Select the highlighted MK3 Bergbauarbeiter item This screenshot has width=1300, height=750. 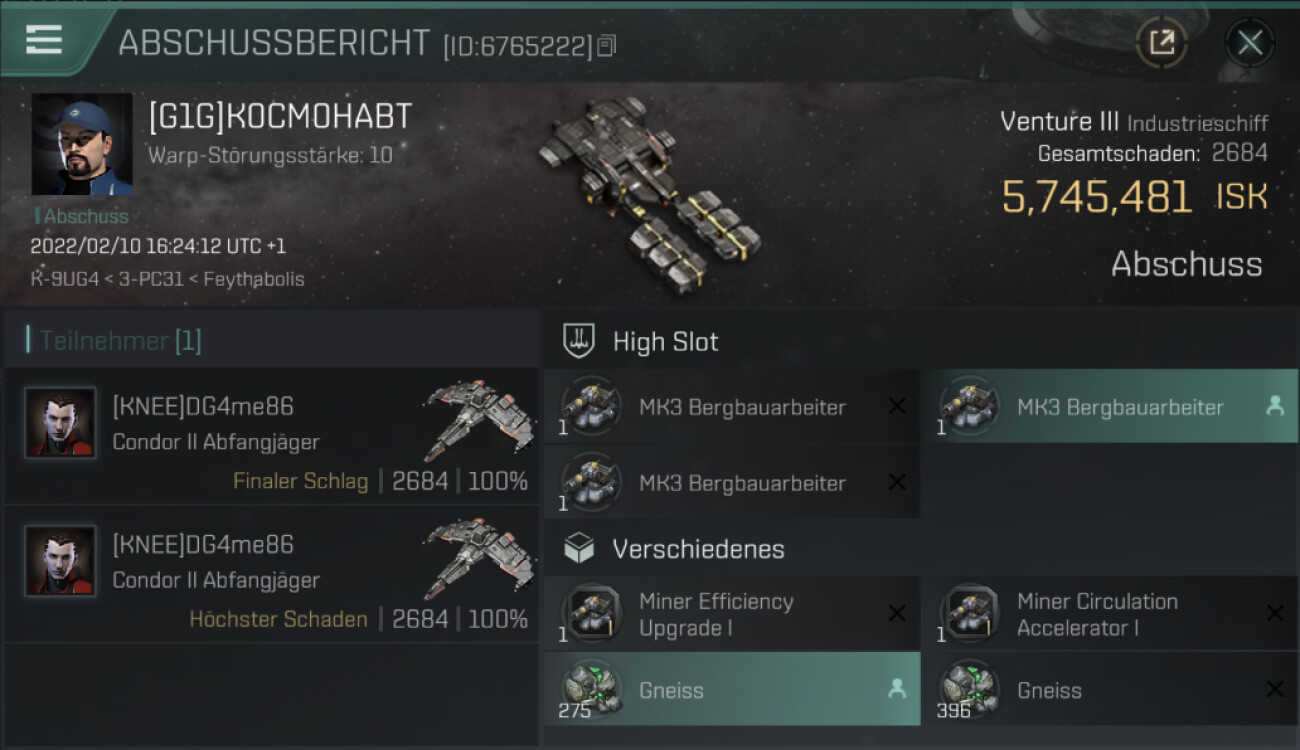point(1109,407)
